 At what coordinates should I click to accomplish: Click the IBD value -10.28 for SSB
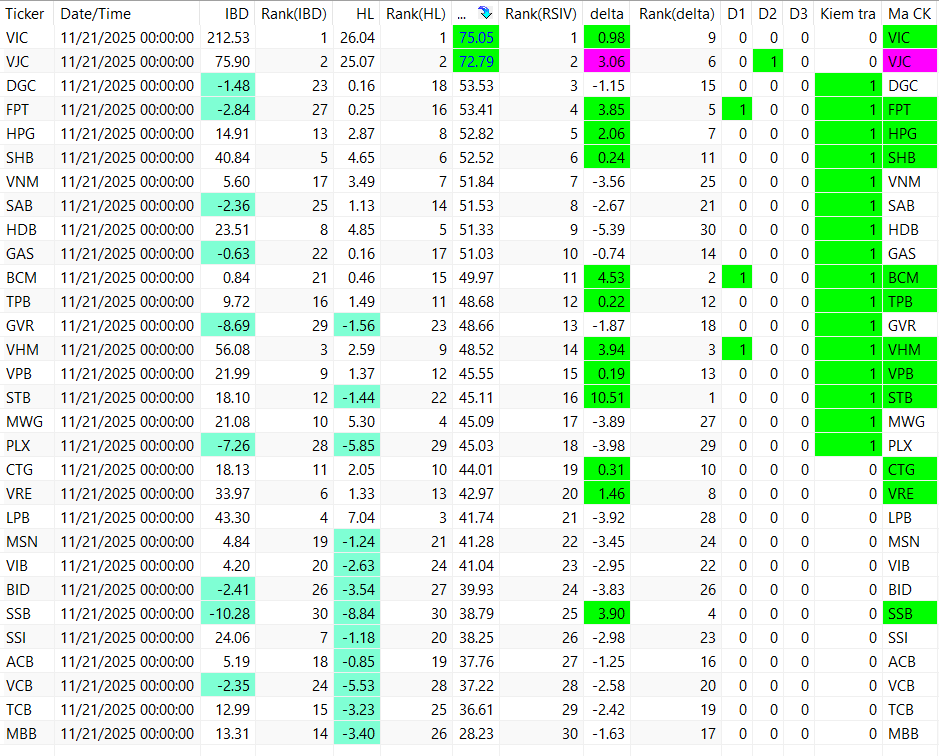228,613
